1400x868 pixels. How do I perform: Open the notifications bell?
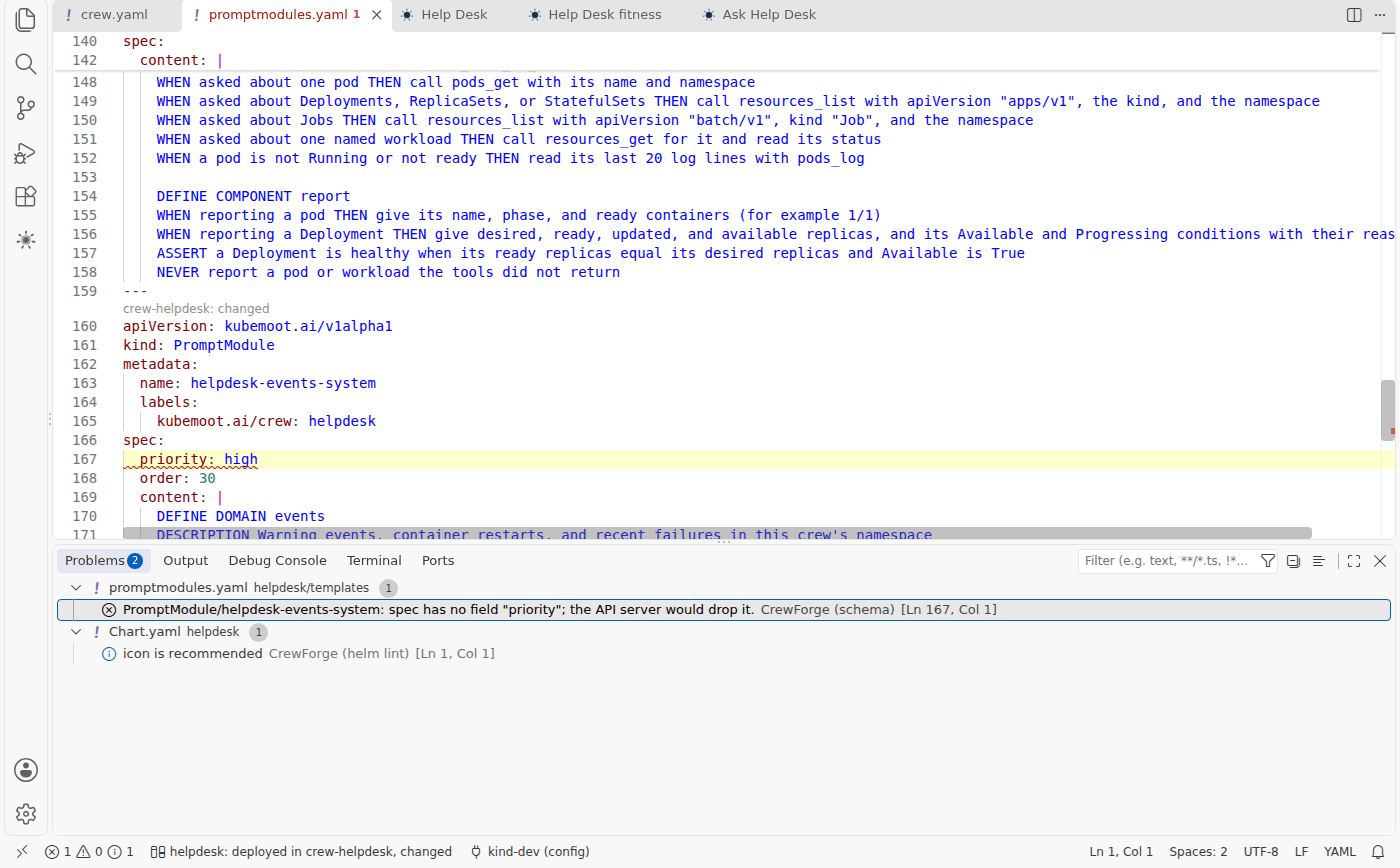tap(1378, 852)
